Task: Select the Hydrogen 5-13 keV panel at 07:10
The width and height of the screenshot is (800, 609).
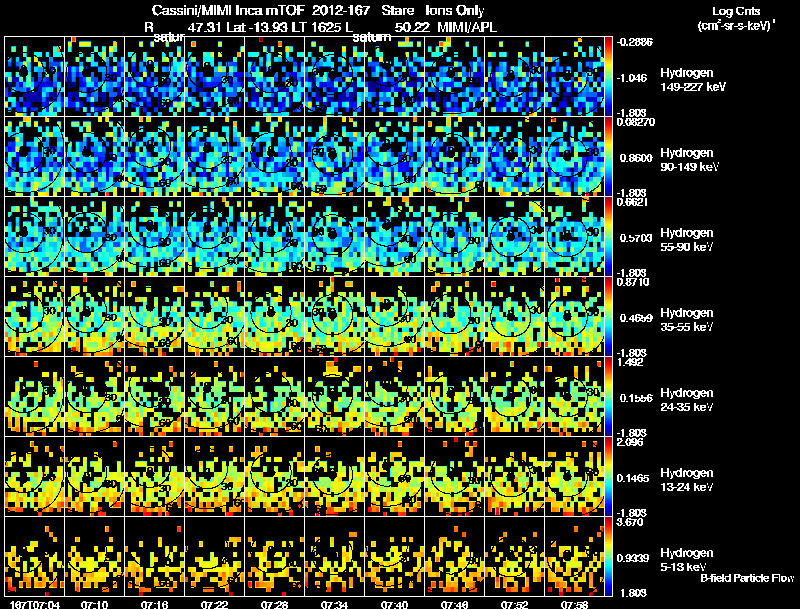Action: 94,556
